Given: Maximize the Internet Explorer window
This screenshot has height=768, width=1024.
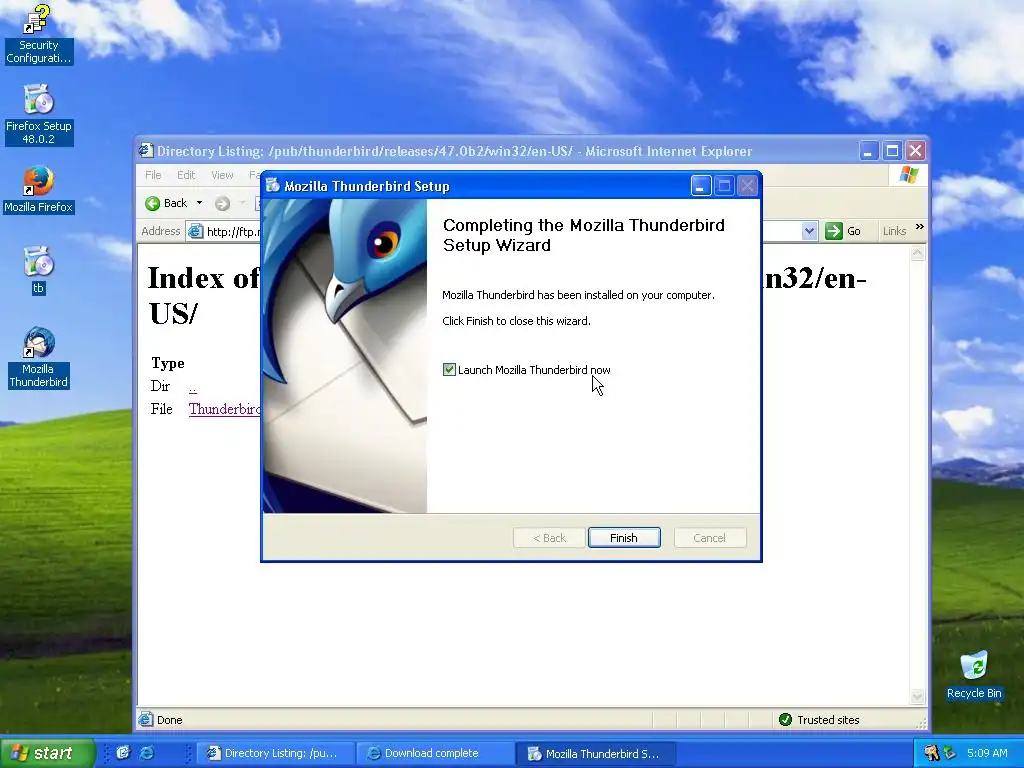Looking at the screenshot, I should [x=892, y=151].
